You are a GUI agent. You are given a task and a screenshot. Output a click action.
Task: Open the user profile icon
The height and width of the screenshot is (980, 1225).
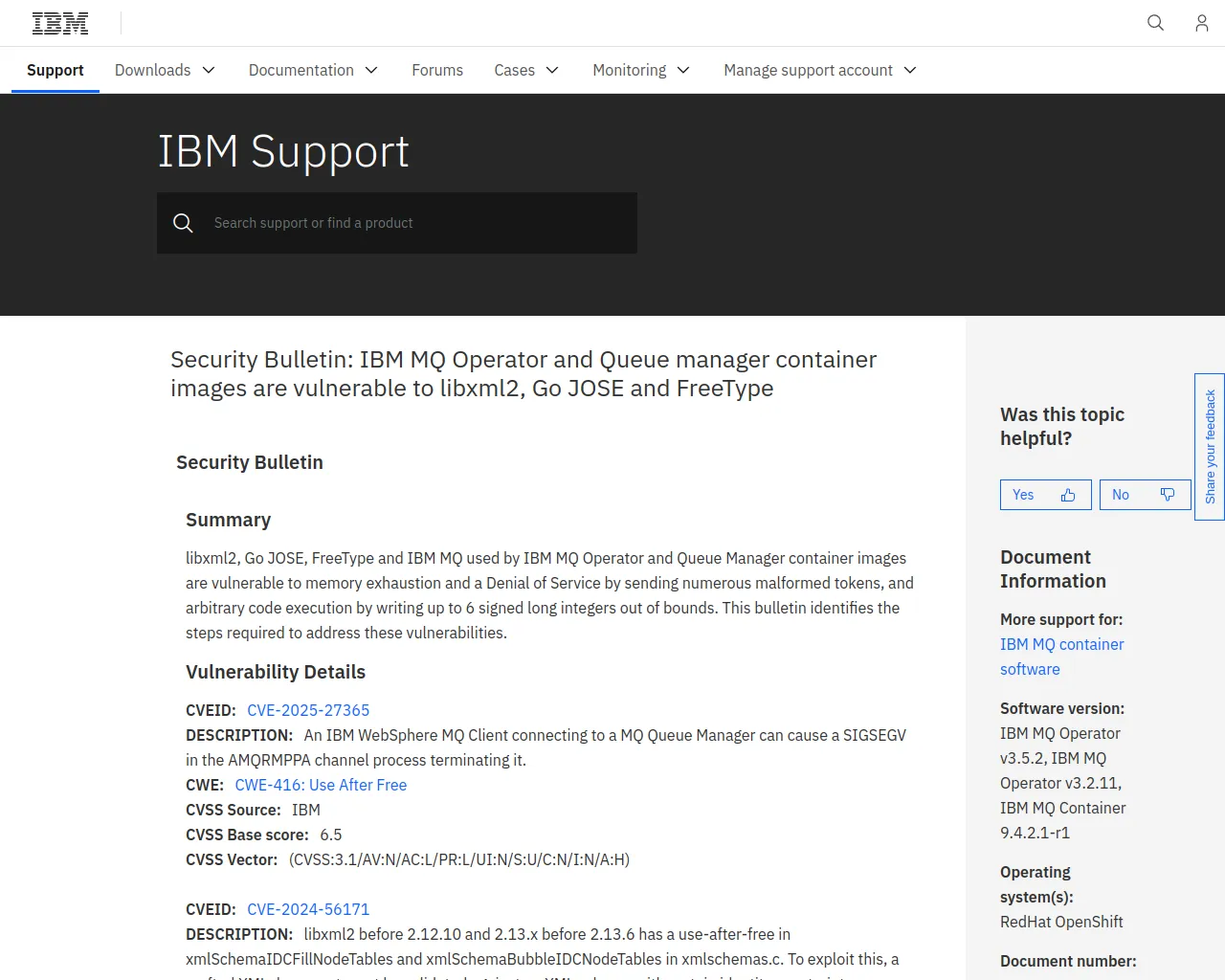coord(1201,23)
